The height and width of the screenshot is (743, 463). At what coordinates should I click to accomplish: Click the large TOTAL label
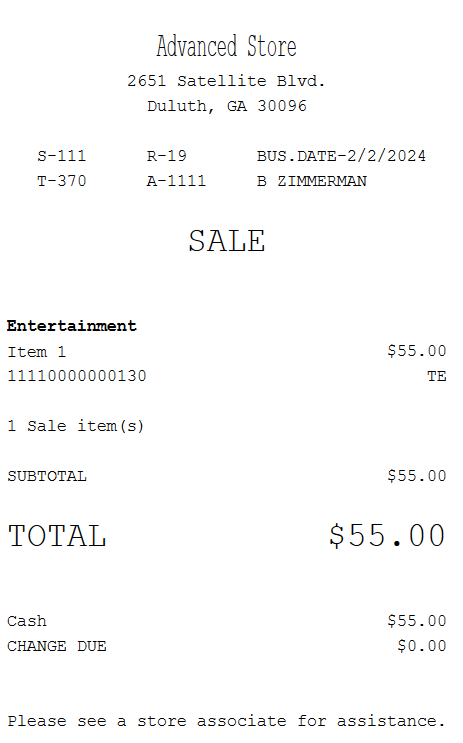(x=57, y=536)
